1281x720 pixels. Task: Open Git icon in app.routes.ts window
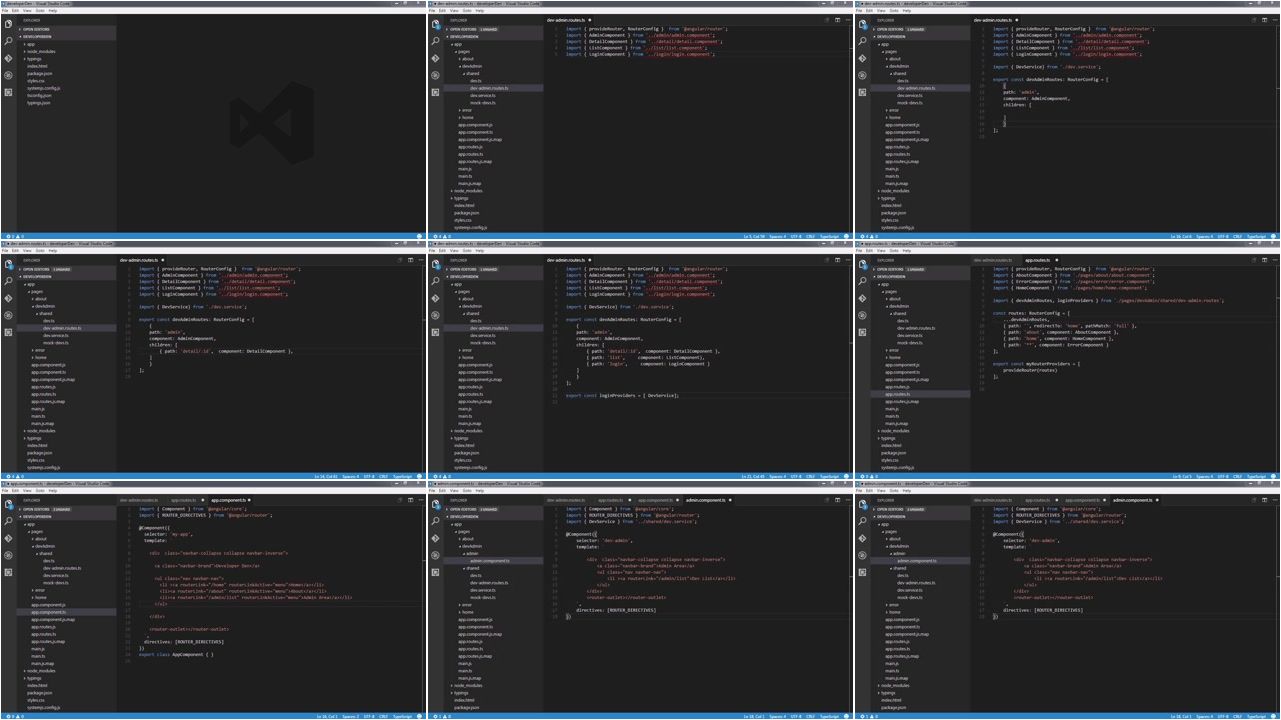862,298
